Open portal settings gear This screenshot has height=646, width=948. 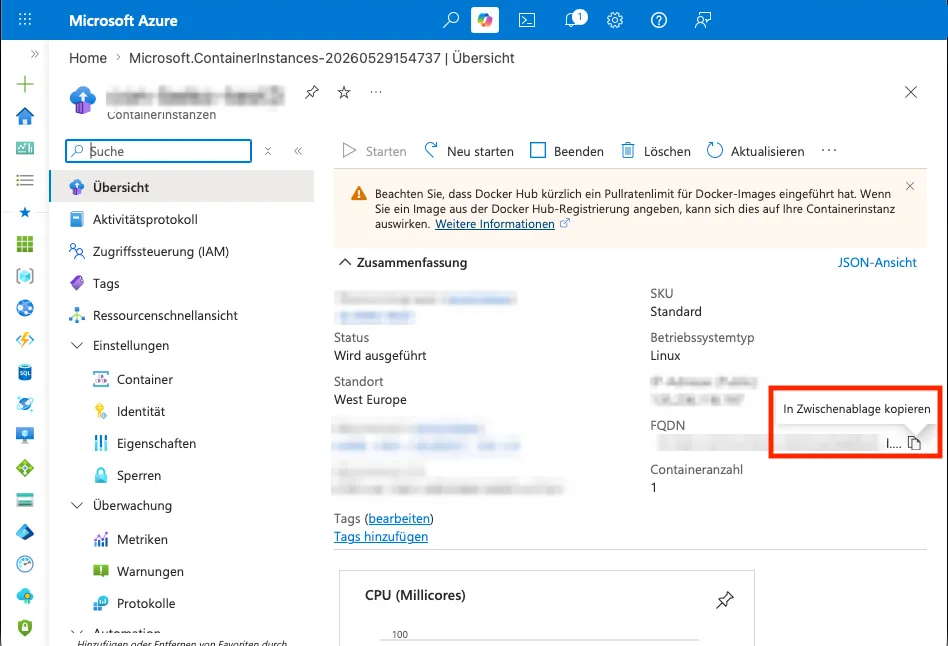(615, 20)
